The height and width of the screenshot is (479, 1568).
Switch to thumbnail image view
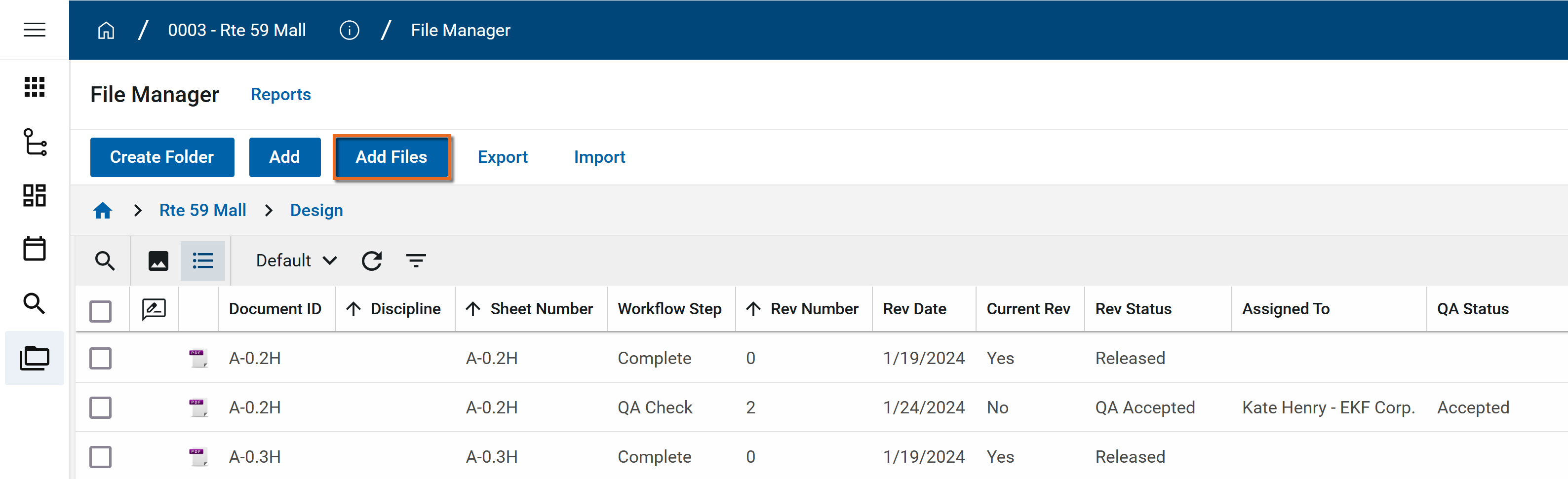coord(158,261)
